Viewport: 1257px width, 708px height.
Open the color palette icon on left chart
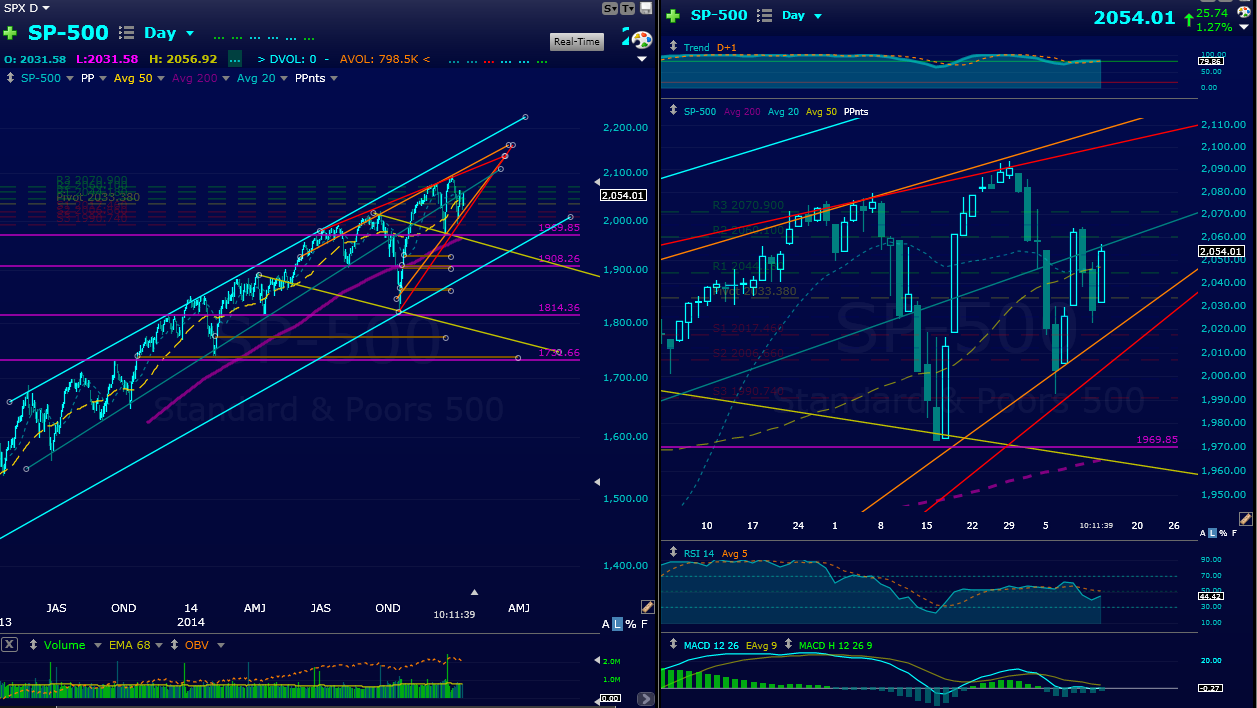click(642, 39)
